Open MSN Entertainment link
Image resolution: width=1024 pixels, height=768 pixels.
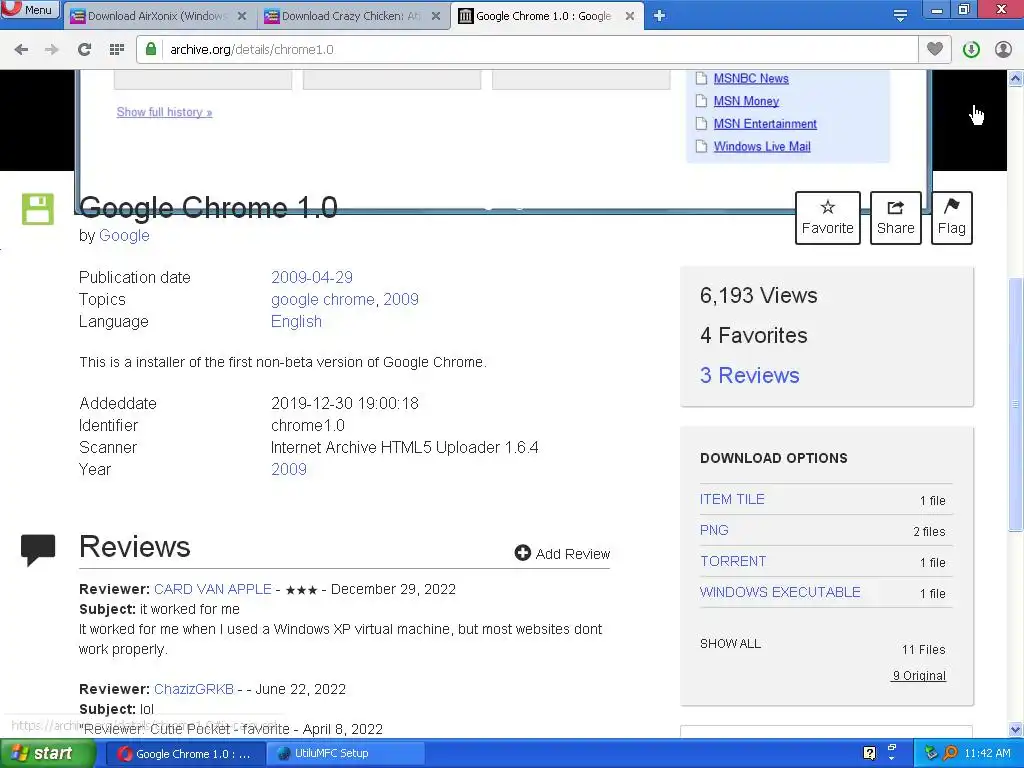[x=765, y=124]
